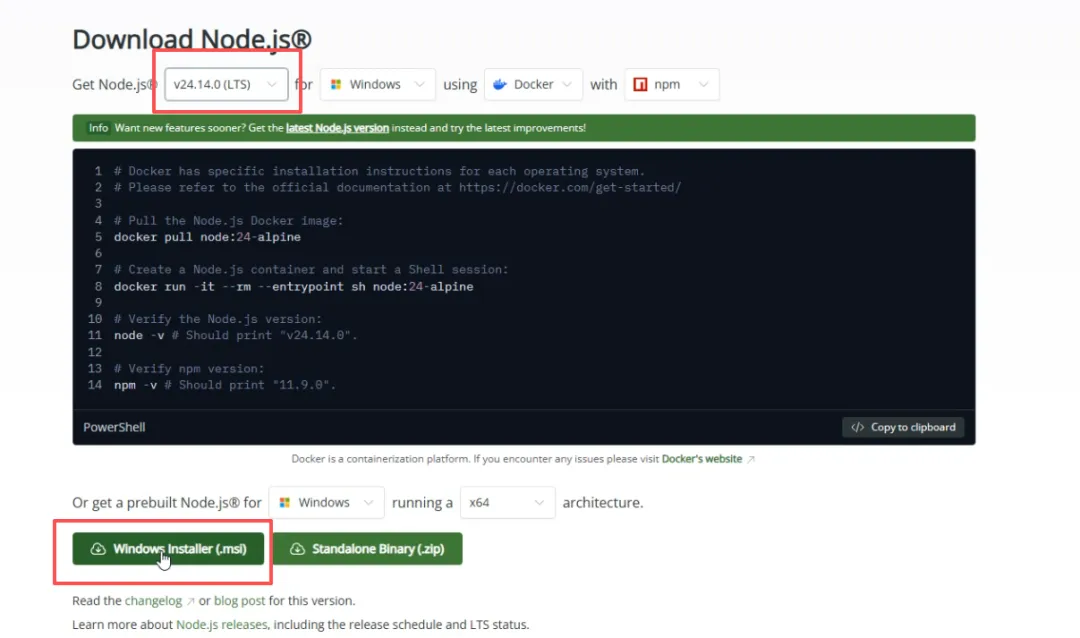Click the latest Node.js version link
1080x638 pixels.
338,128
